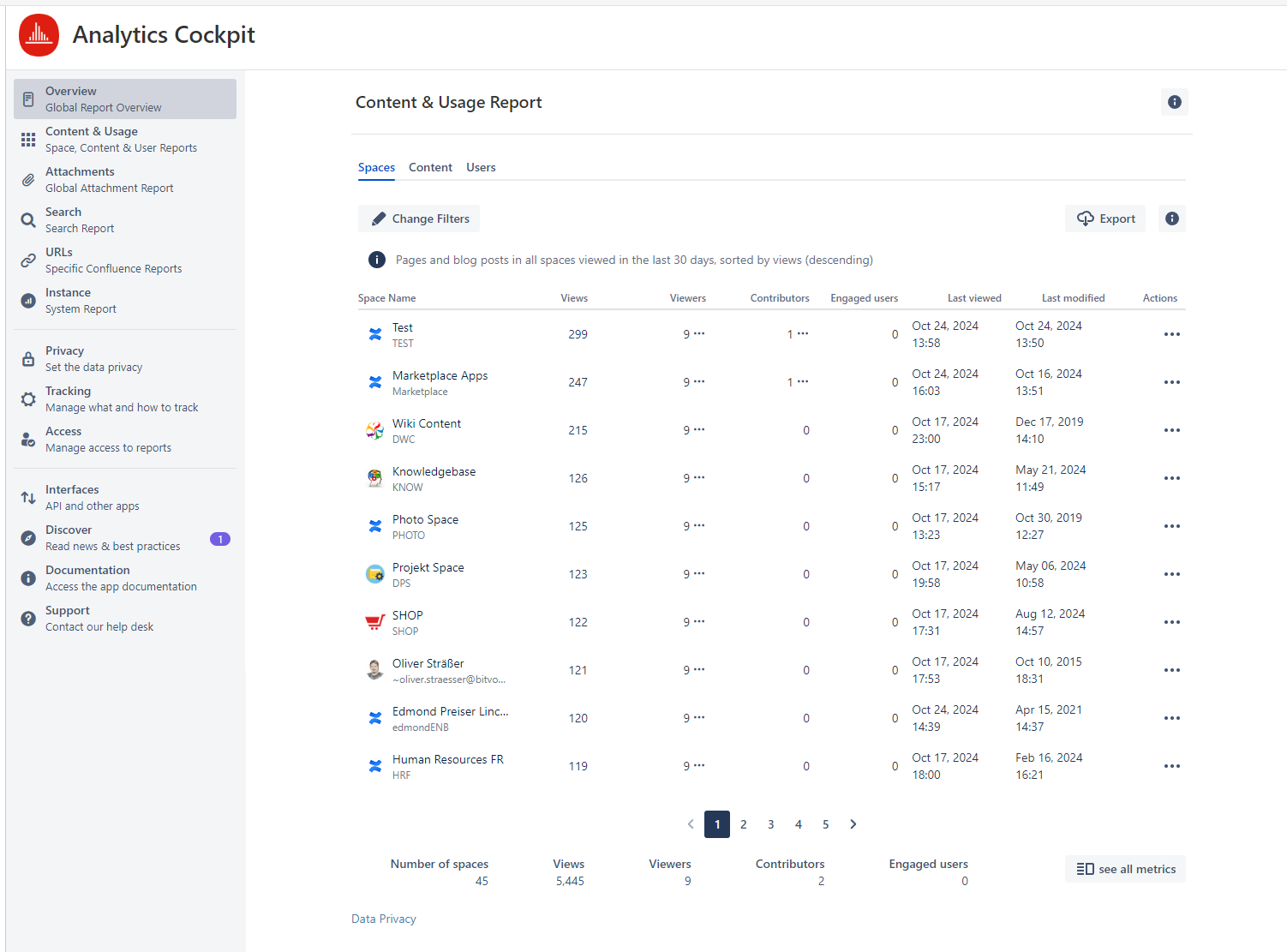Screen dimensions: 1287x952
Task: Click the Privacy lock icon in sidebar
Action: (28, 359)
